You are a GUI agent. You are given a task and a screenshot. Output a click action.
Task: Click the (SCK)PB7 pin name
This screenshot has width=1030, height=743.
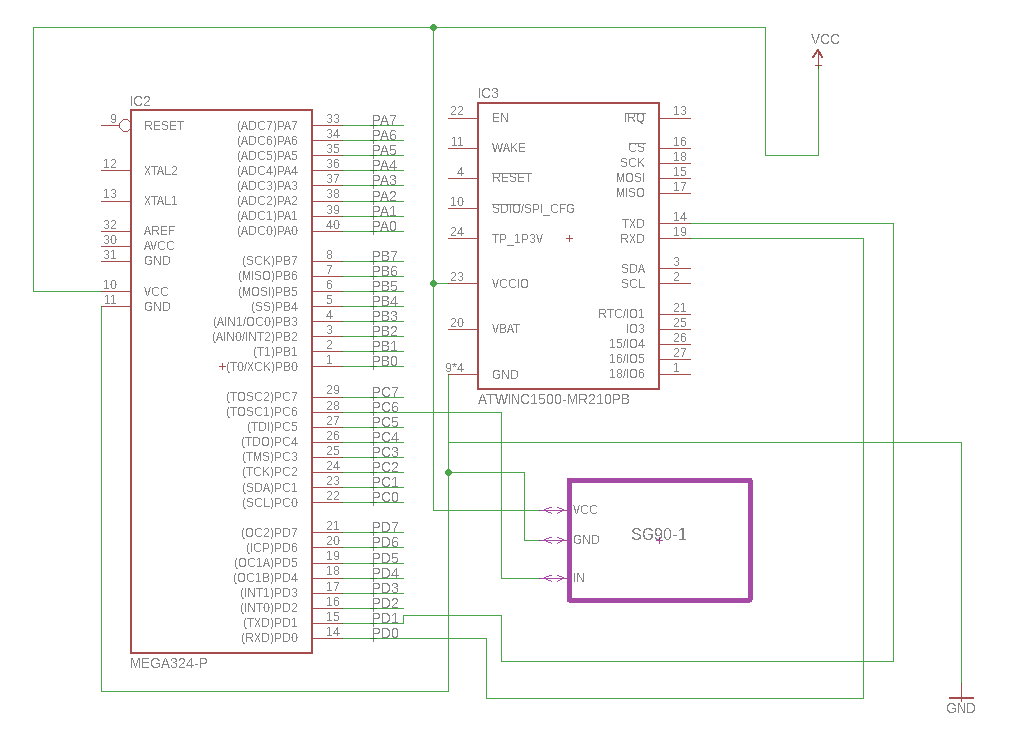(x=270, y=261)
